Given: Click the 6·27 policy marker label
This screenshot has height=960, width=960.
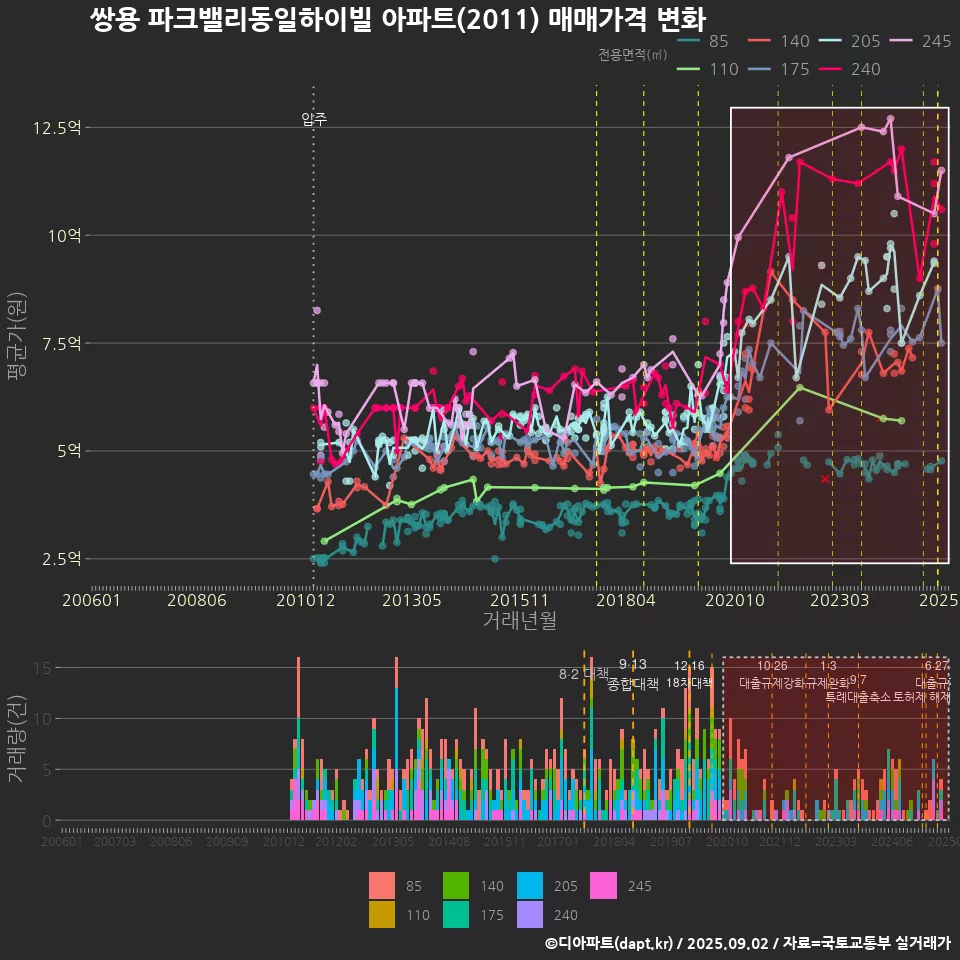Looking at the screenshot, I should 937,666.
